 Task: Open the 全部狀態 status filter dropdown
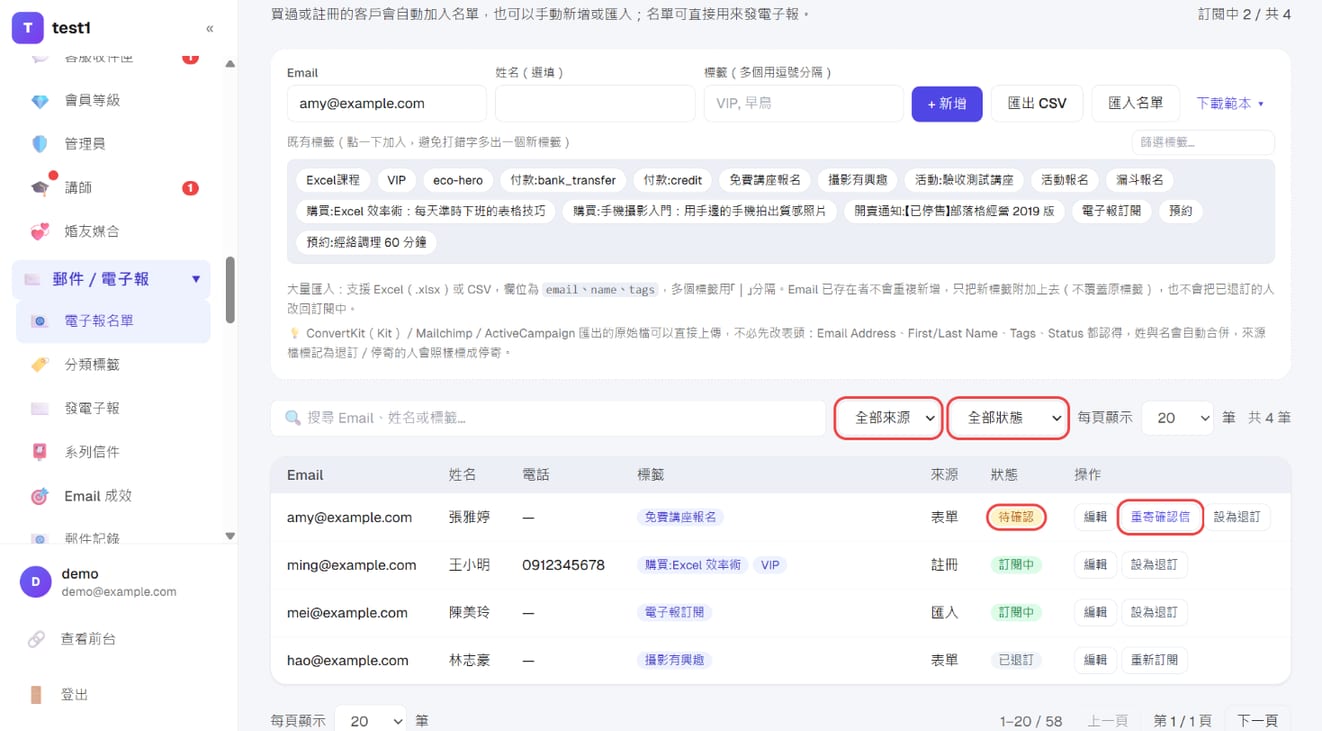click(x=1007, y=418)
